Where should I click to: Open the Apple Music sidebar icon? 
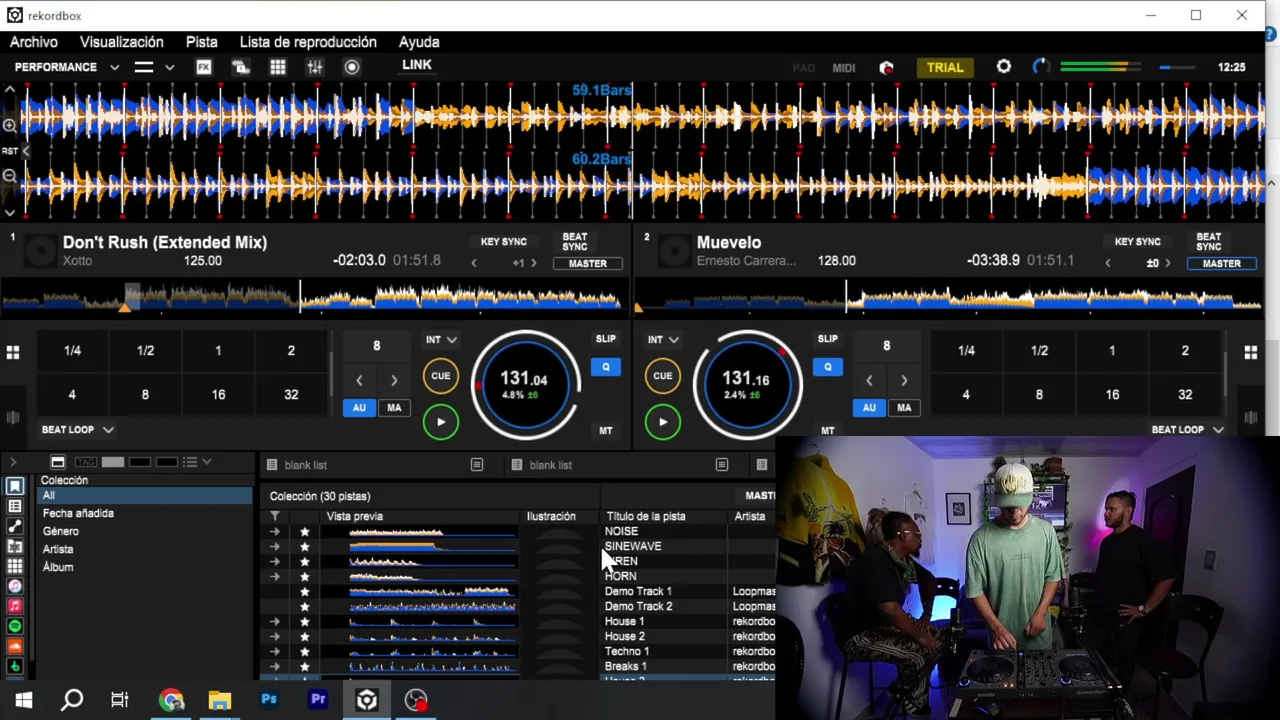pyautogui.click(x=15, y=606)
